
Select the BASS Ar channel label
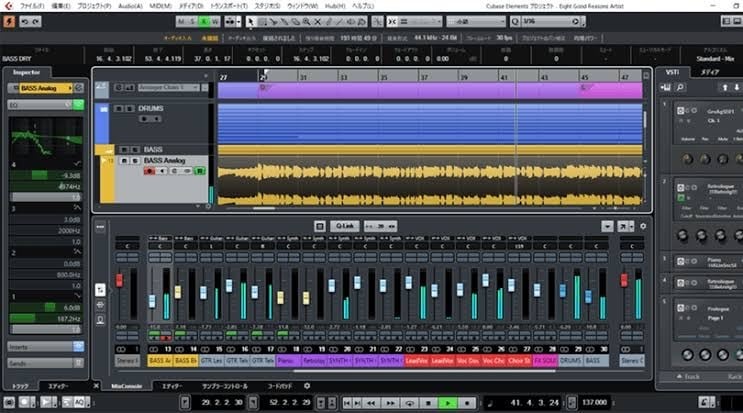(x=160, y=361)
